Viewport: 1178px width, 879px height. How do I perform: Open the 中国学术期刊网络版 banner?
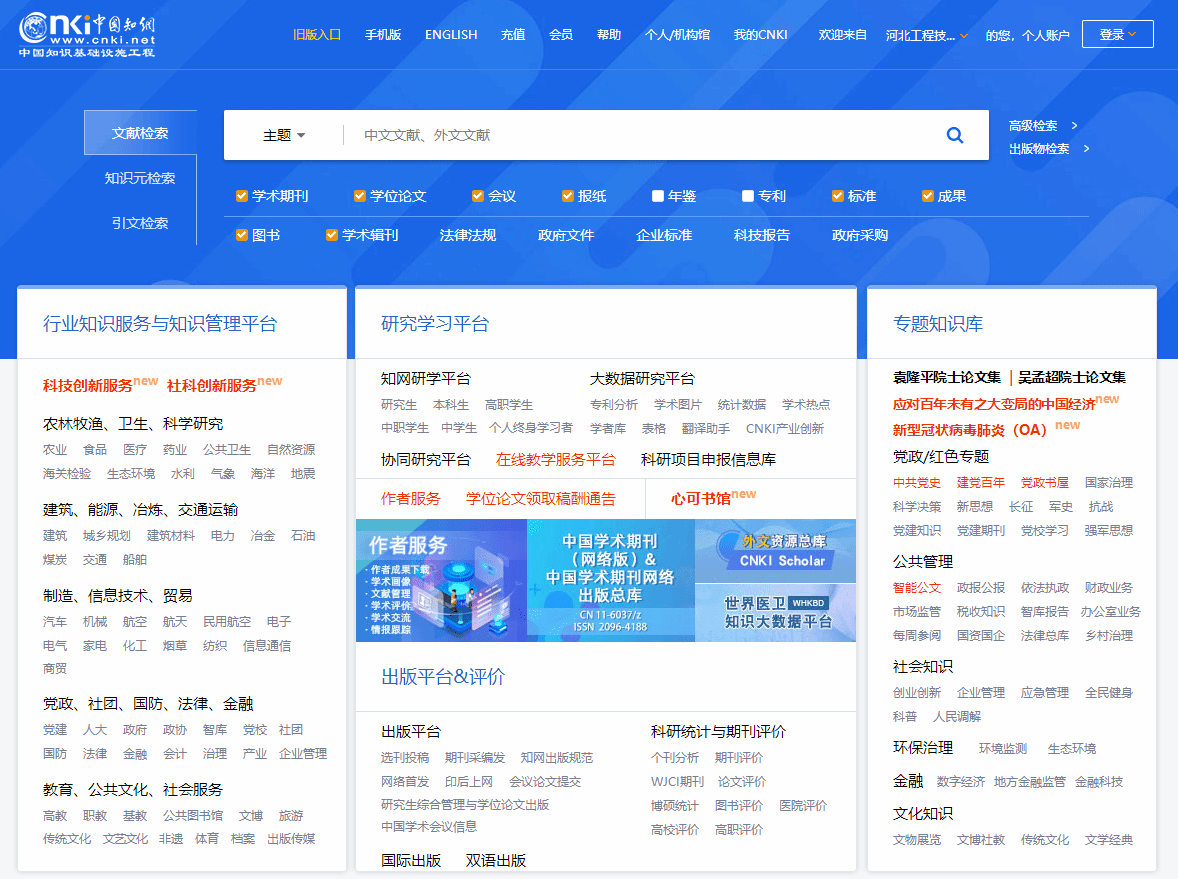(x=610, y=580)
